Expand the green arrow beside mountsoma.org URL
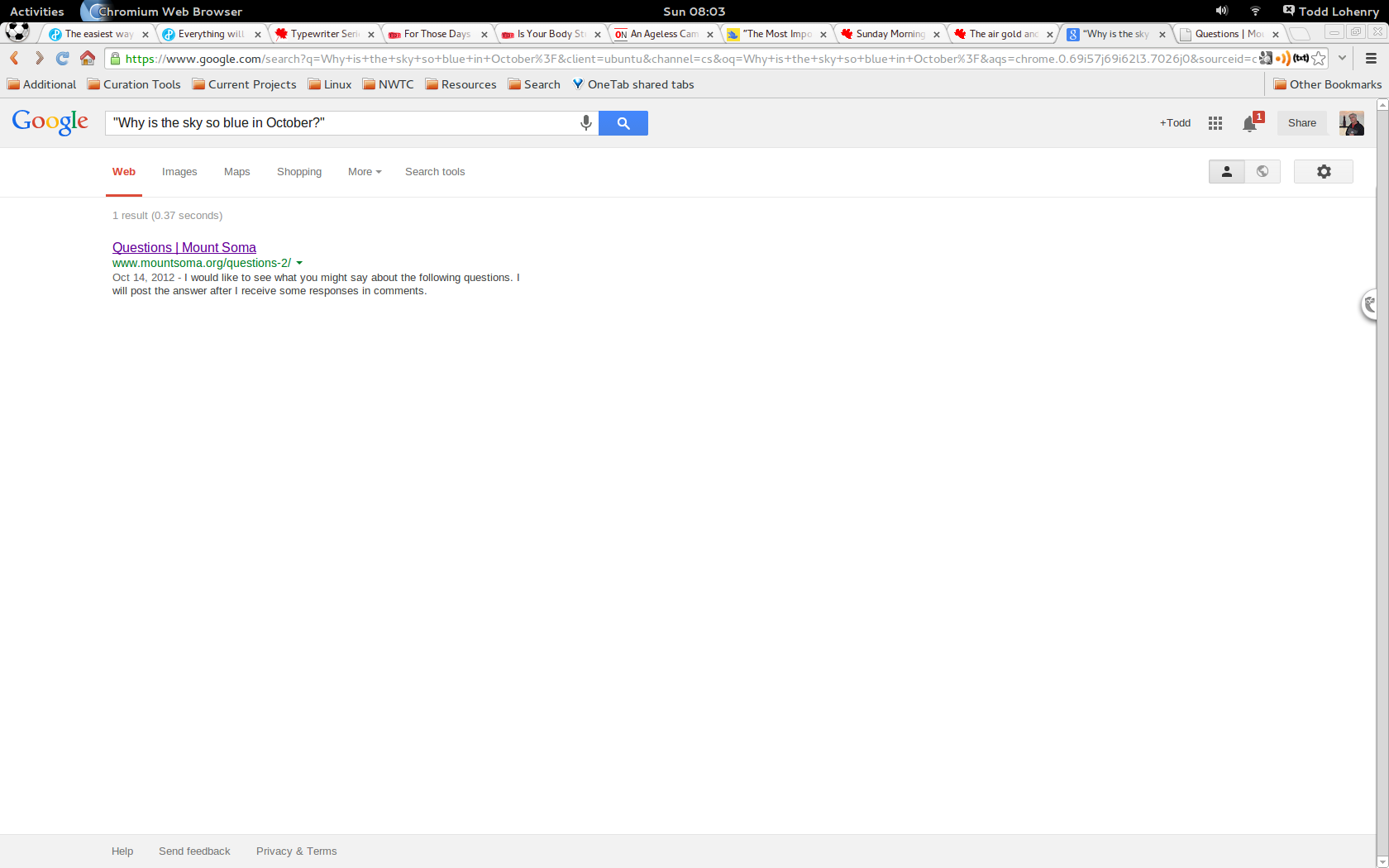Image resolution: width=1389 pixels, height=868 pixels. pos(299,263)
